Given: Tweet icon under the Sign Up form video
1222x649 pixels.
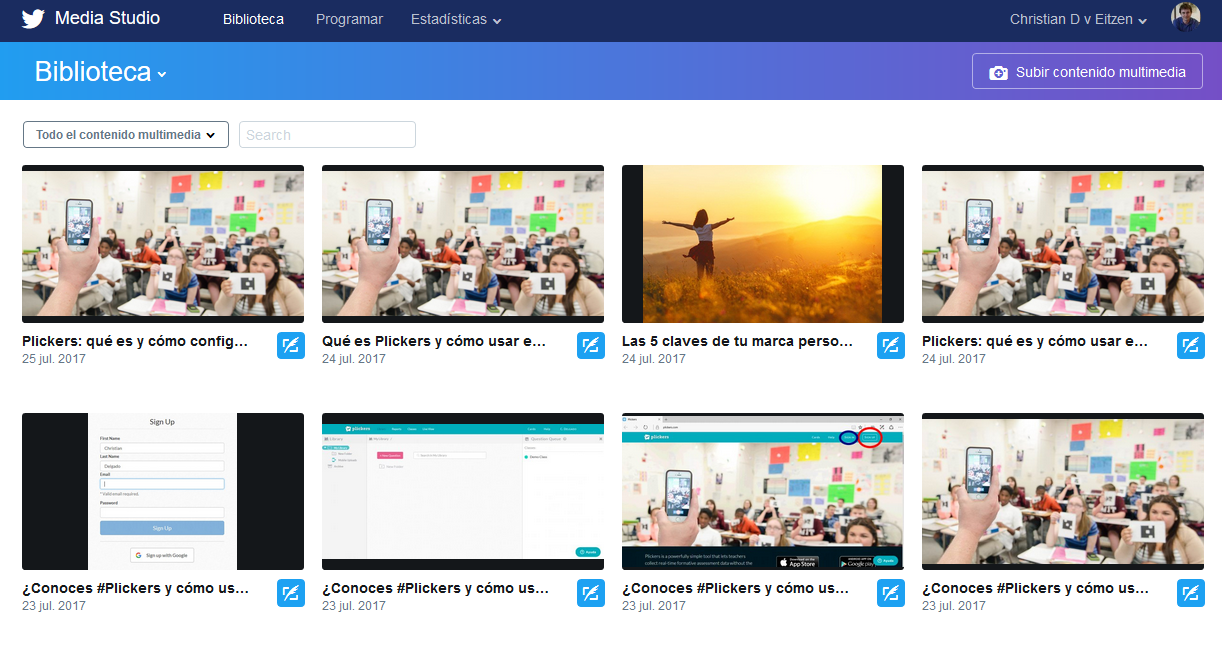Looking at the screenshot, I should pos(291,593).
